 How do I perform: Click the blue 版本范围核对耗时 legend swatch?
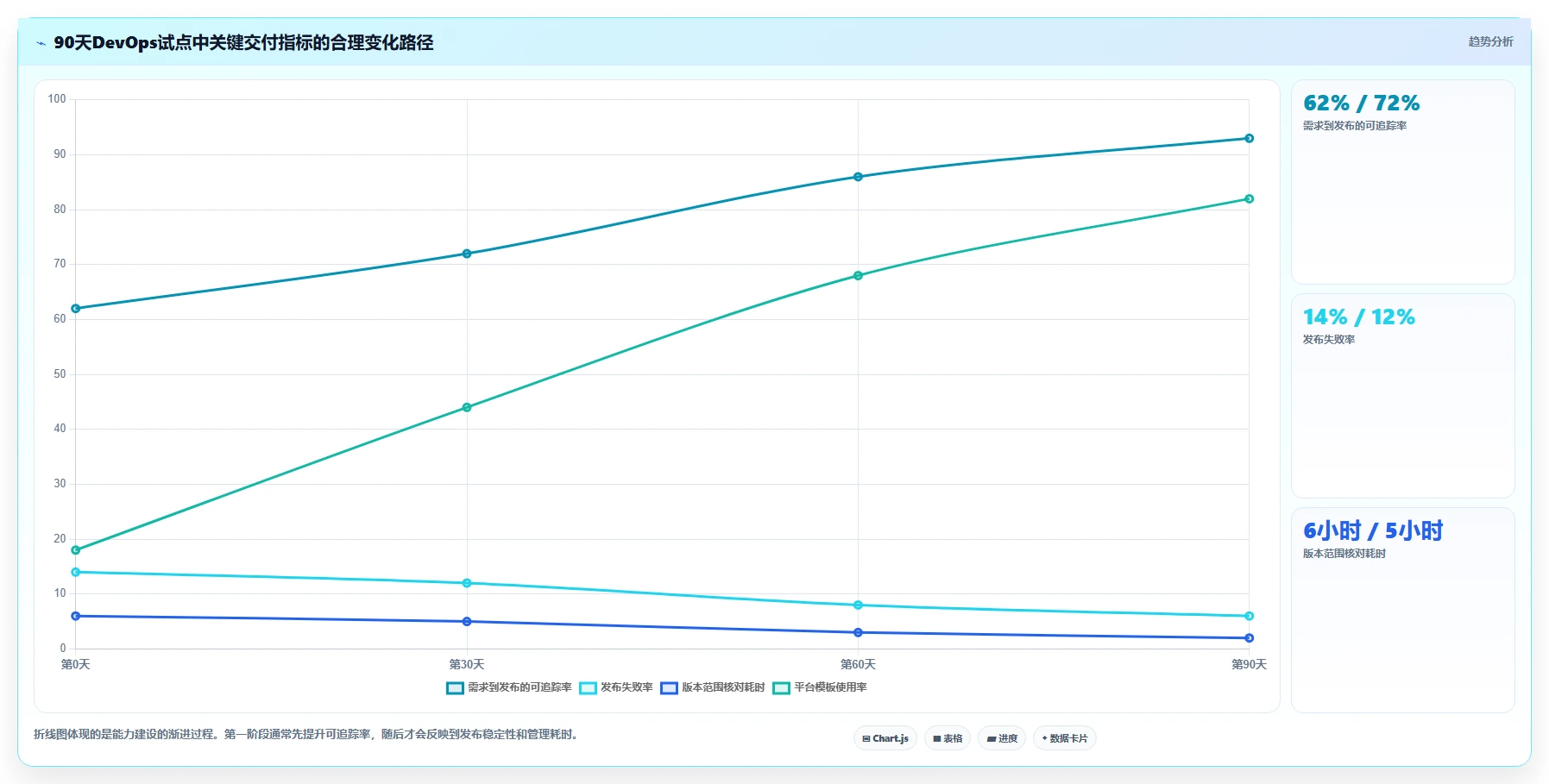pos(669,687)
